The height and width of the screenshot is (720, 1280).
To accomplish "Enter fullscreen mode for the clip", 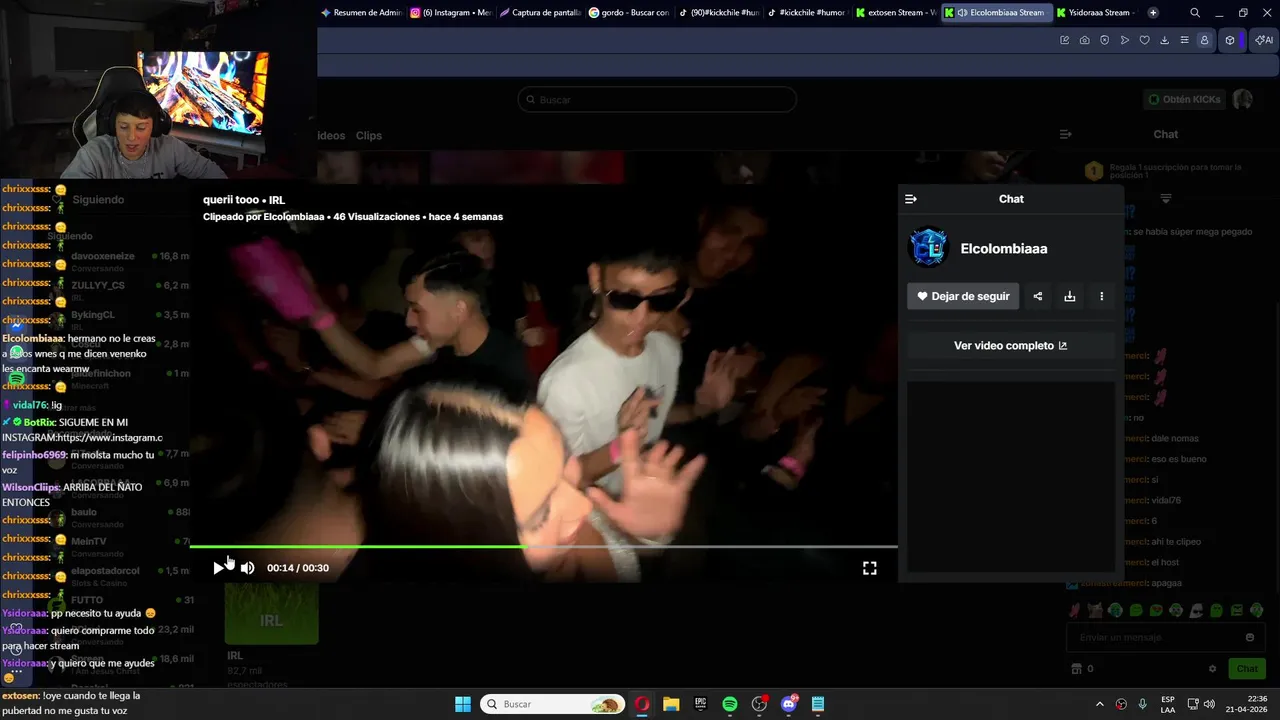I will (x=870, y=568).
